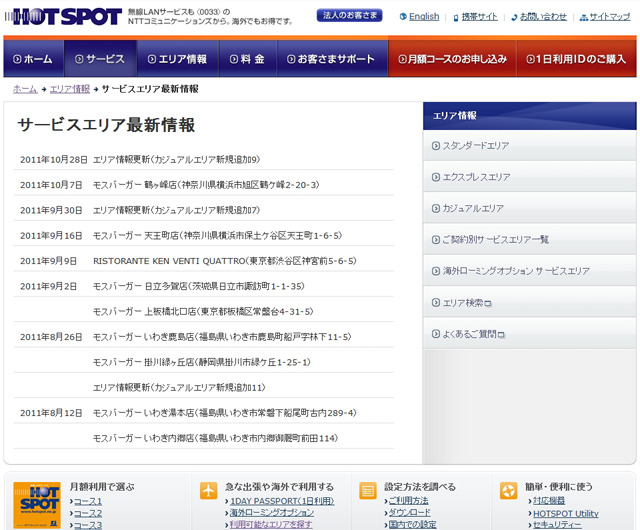Open the 携帯サイト link
Viewport: 640px width, 530px height.
(x=480, y=17)
